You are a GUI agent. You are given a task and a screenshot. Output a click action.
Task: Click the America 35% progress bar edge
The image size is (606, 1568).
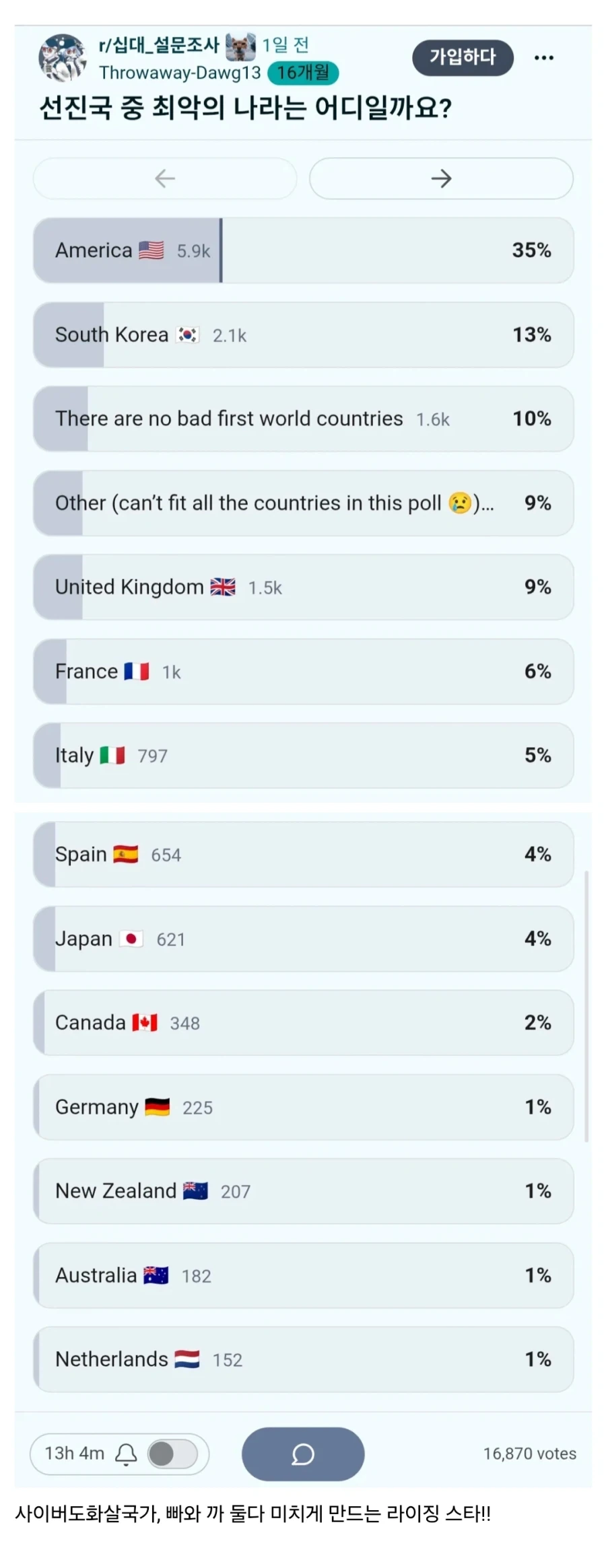point(221,250)
